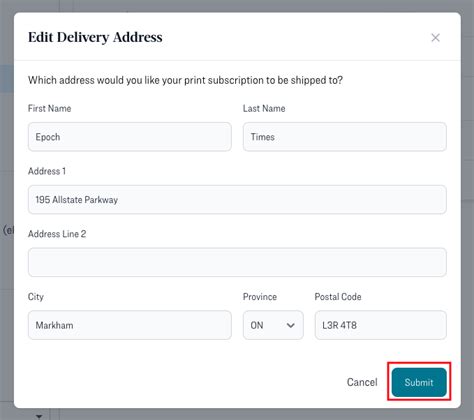Open the Province dropdown showing ON
The image size is (474, 420).
click(273, 325)
